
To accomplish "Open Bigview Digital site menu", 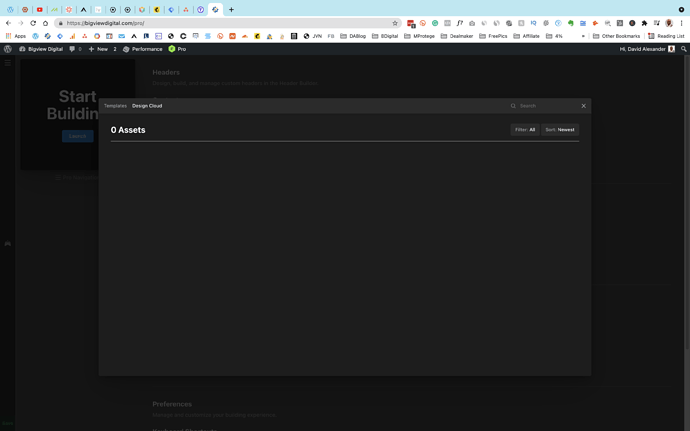I will [41, 49].
